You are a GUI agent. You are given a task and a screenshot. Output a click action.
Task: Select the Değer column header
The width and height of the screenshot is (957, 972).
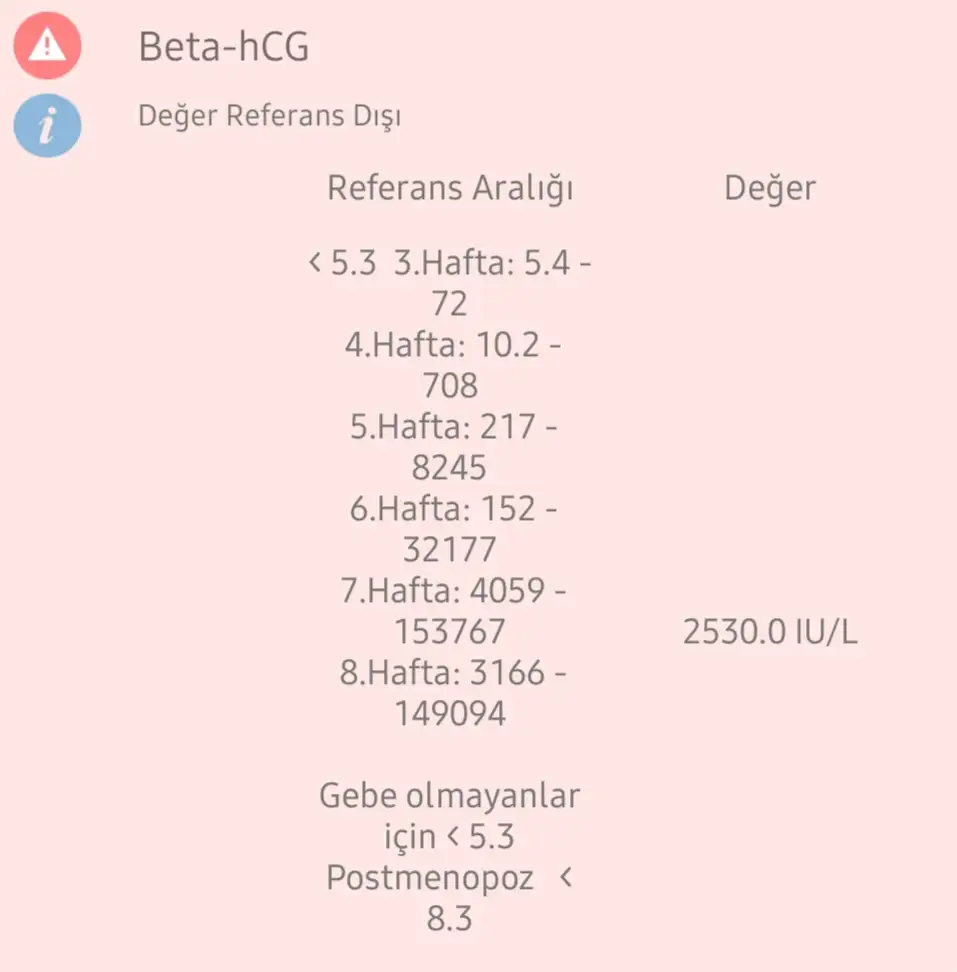[x=770, y=188]
